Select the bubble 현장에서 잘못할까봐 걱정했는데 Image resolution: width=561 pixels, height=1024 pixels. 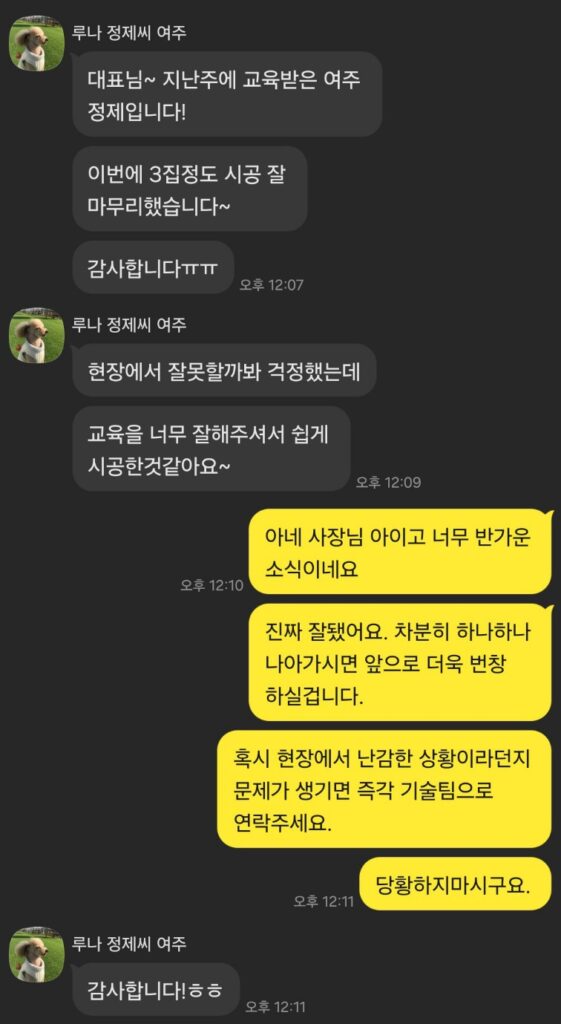224,370
